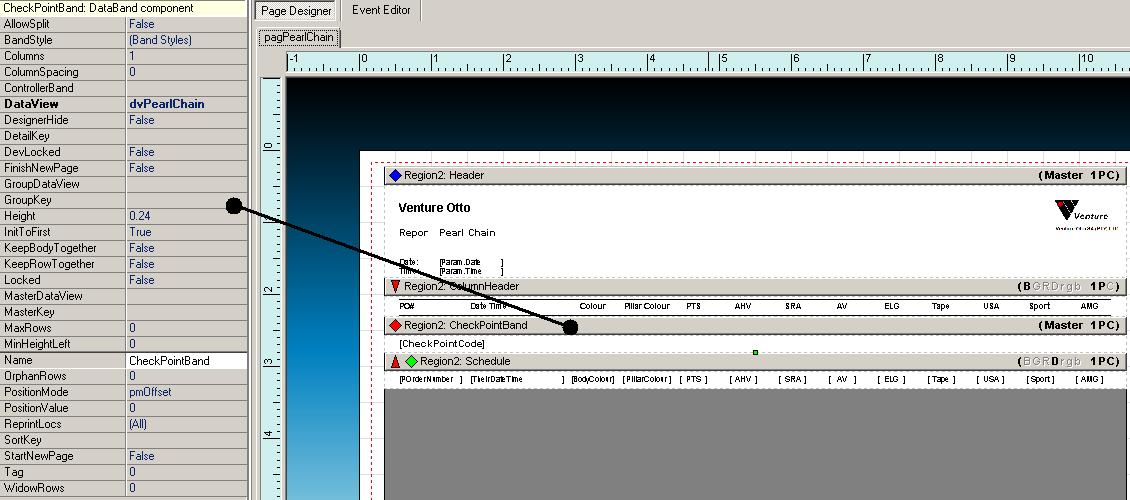This screenshot has height=500, width=1130.
Task: Select the Pillar Colour column header label
Action: tap(647, 306)
